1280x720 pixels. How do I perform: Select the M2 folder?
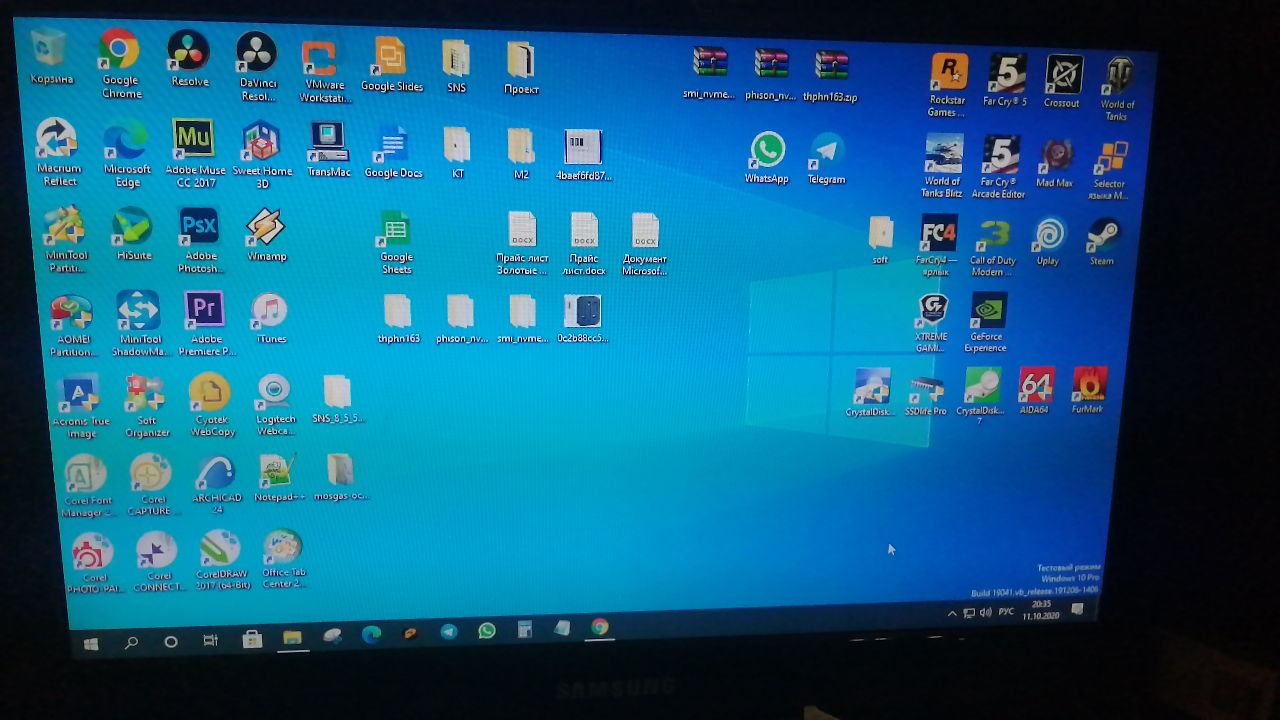521,154
